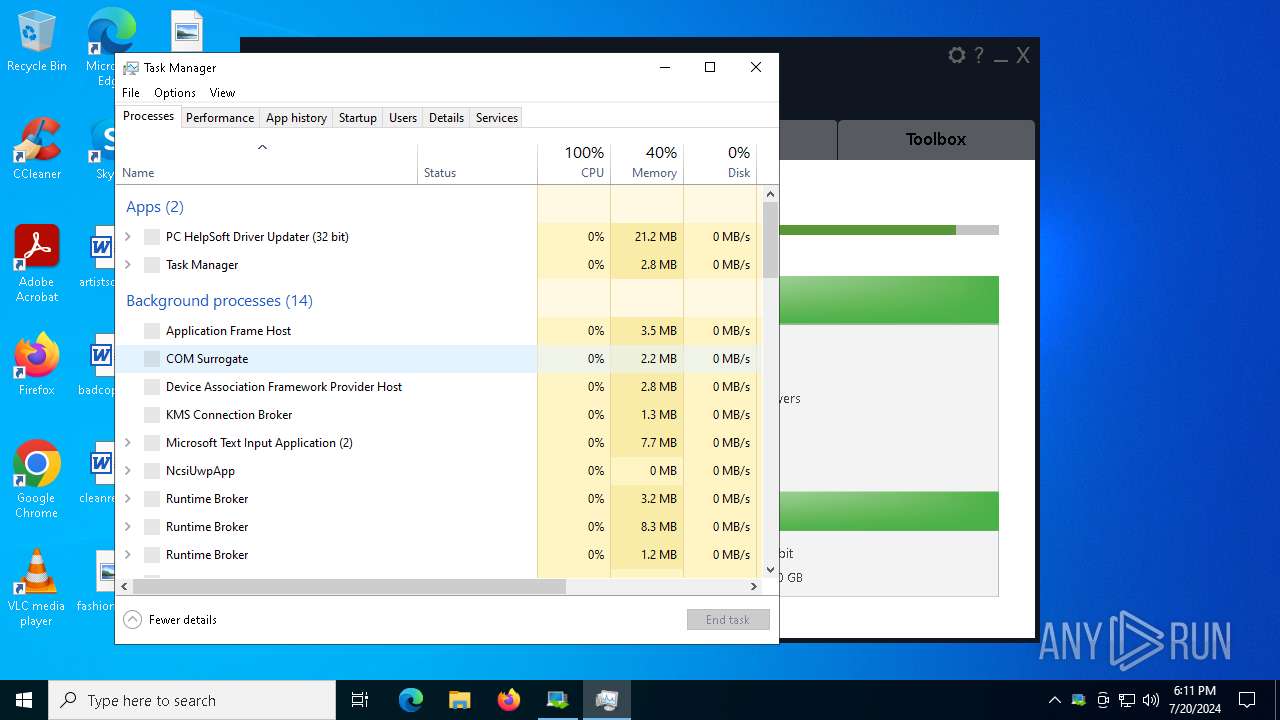Sort processes by Memory usage column

[x=647, y=164]
